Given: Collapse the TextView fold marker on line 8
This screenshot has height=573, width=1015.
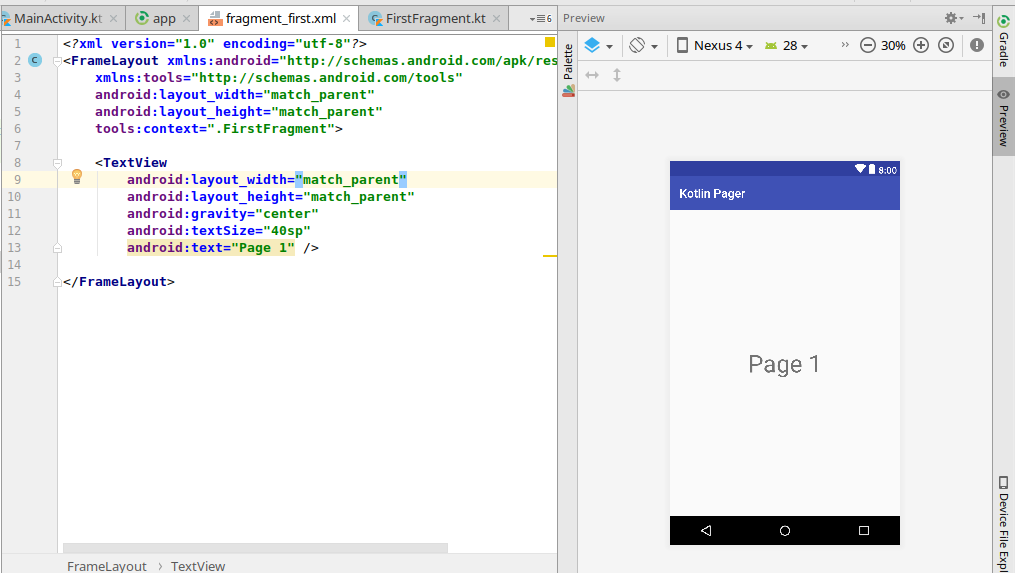Looking at the screenshot, I should tap(57, 163).
